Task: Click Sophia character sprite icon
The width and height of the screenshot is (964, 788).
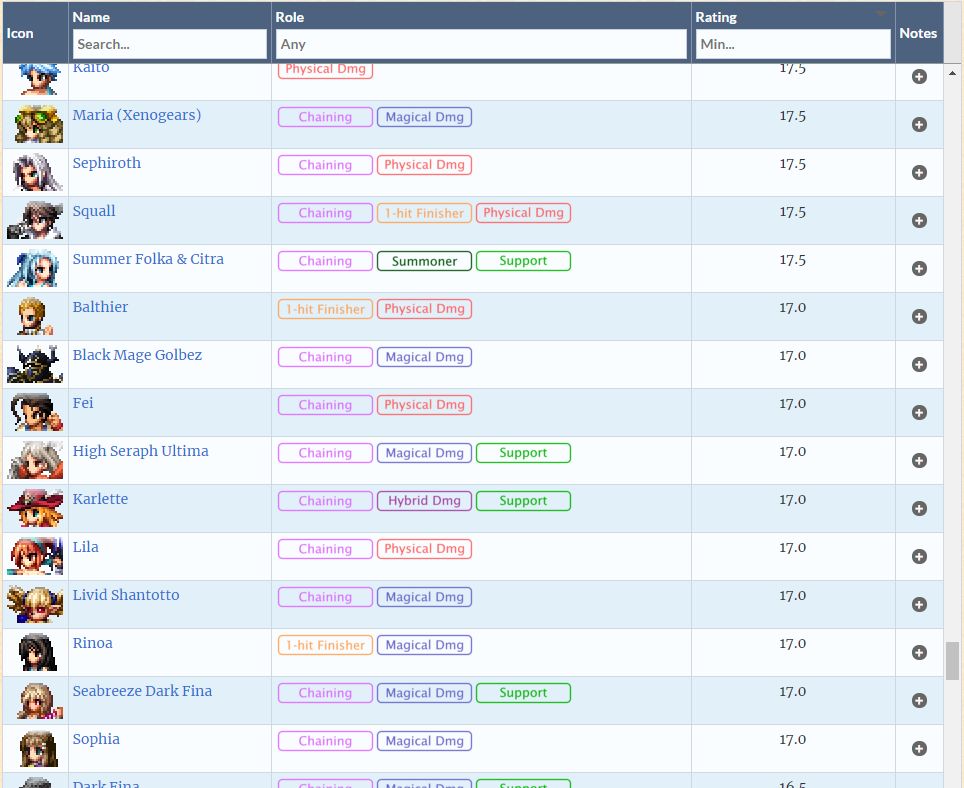Action: pyautogui.click(x=38, y=747)
